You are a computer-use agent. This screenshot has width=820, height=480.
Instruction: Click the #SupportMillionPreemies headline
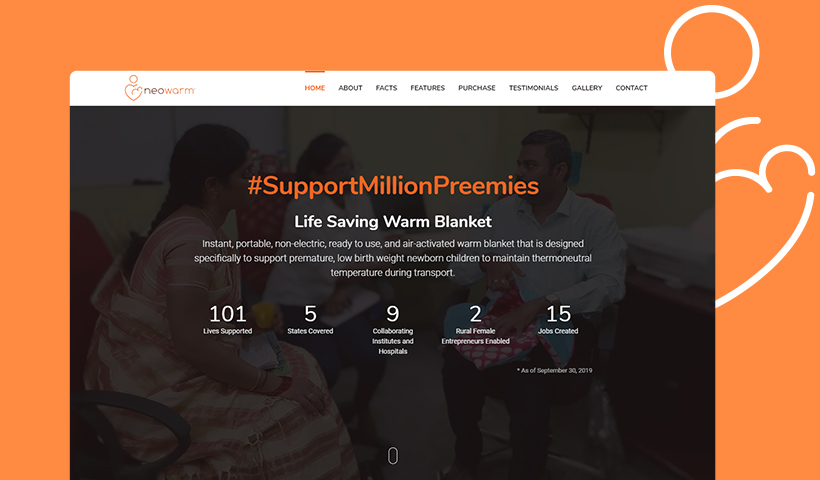tap(393, 186)
